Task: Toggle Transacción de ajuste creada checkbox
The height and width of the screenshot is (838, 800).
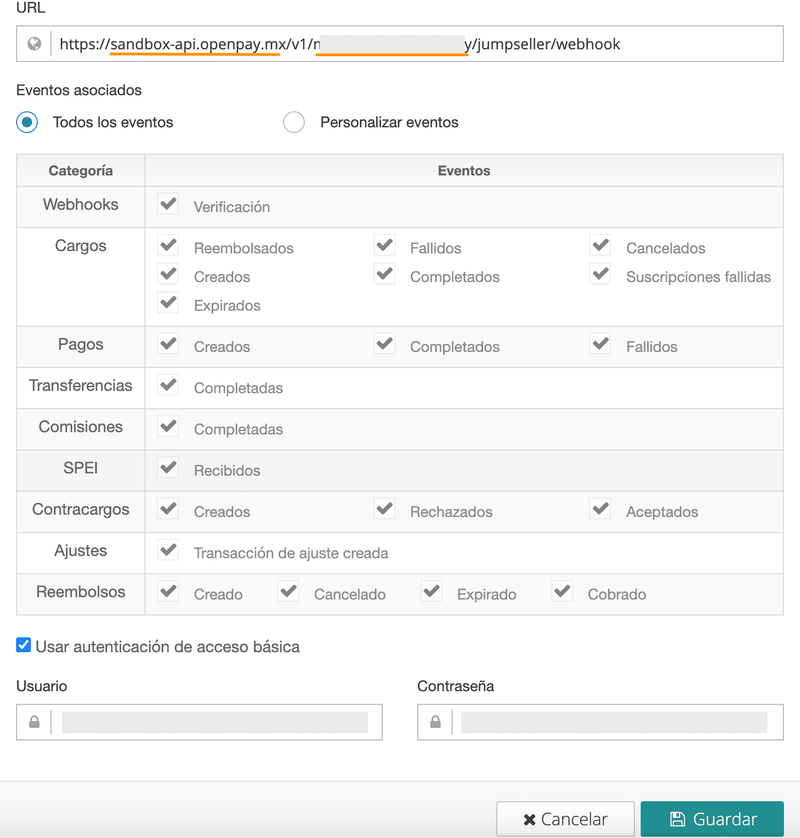Action: [x=168, y=550]
